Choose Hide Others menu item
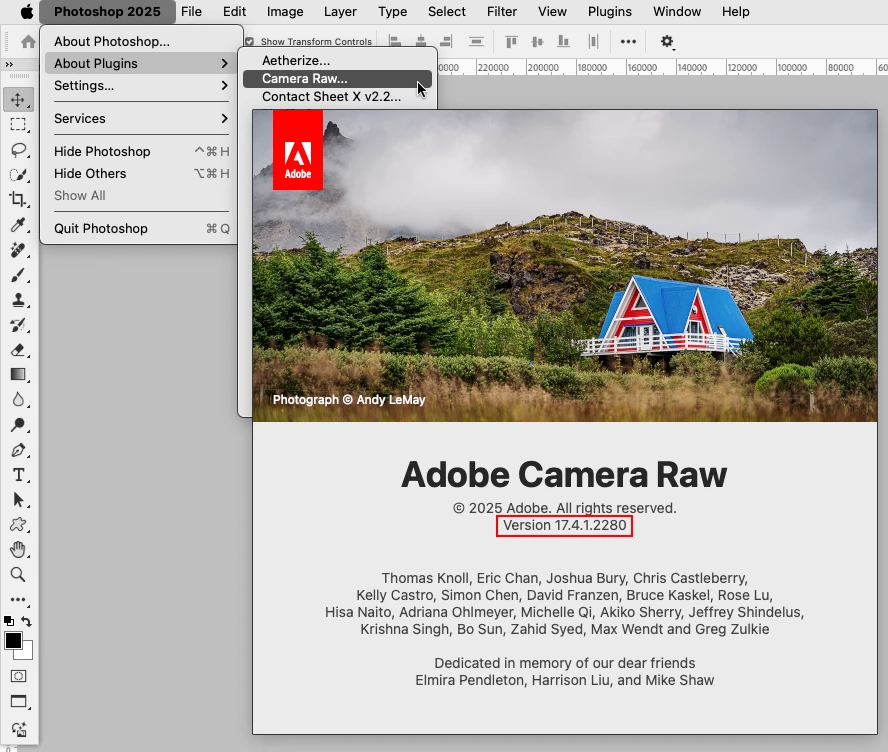The height and width of the screenshot is (752, 888). 141,173
